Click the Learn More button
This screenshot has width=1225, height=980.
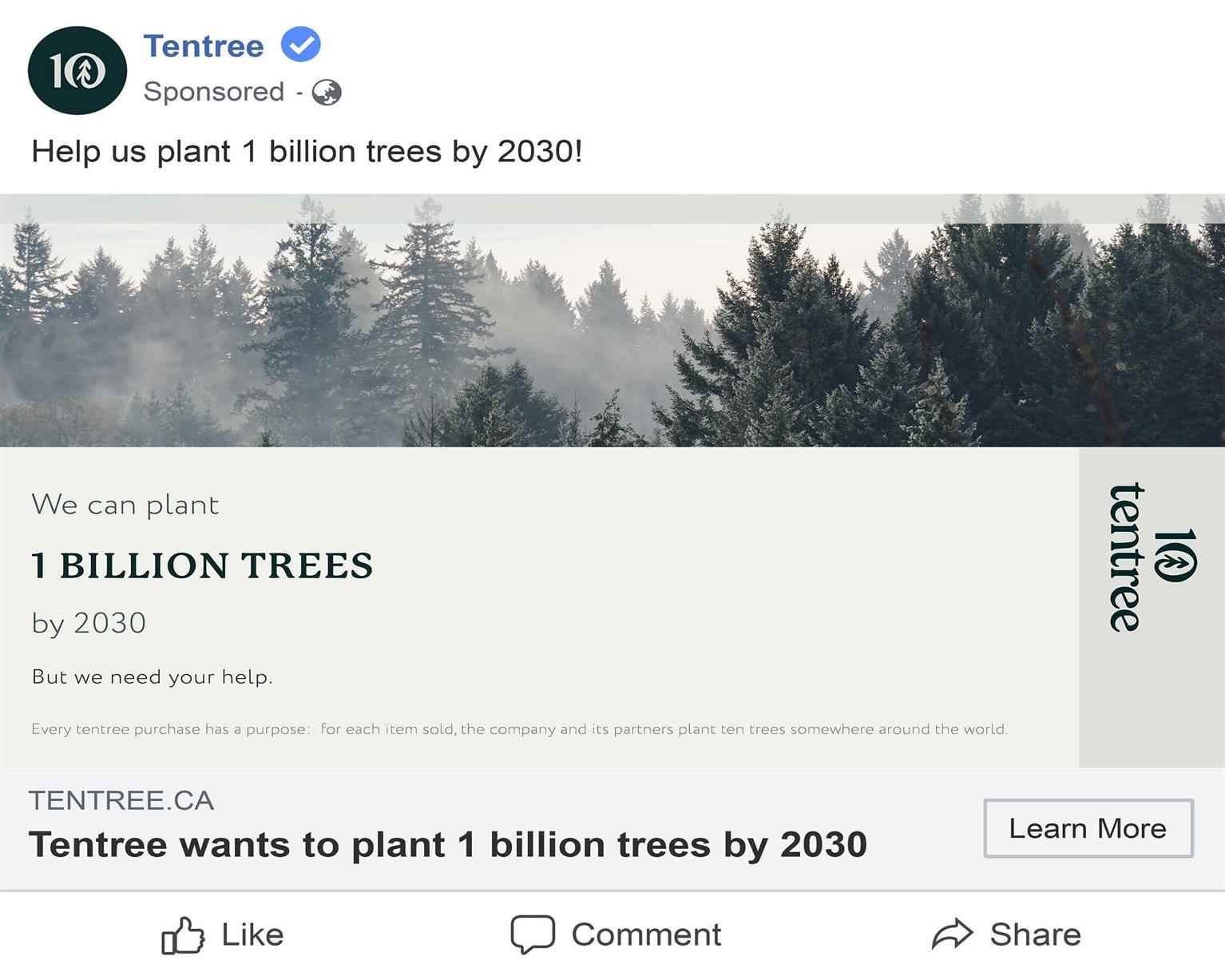1088,828
